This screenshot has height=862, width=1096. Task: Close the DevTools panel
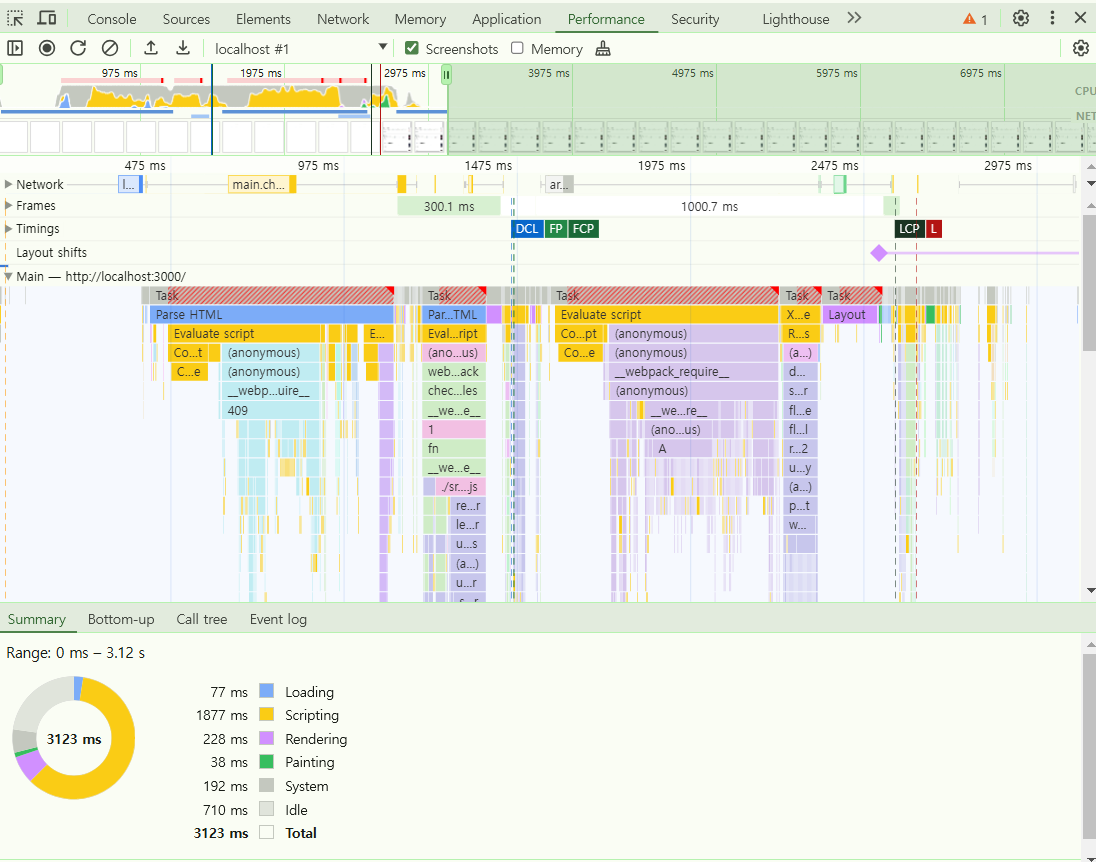pos(1080,18)
